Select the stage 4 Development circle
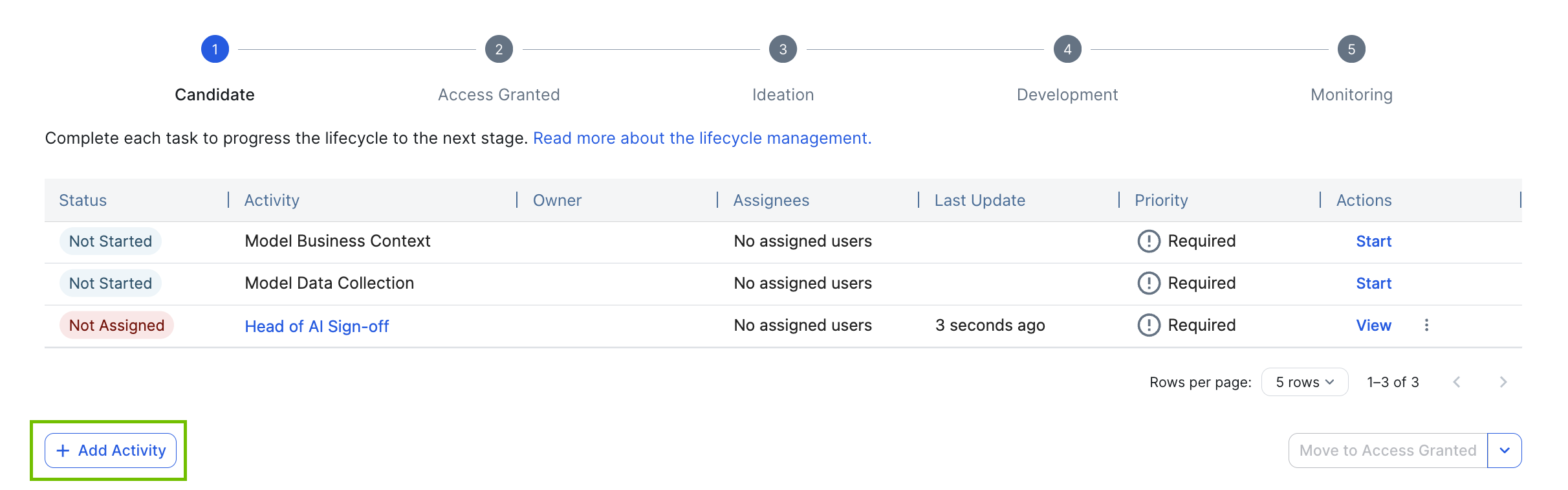The image size is (1568, 490). 1067,49
